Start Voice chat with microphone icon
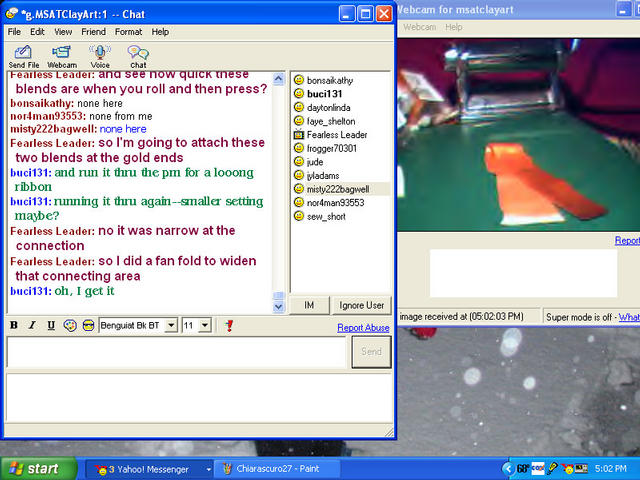Viewport: 640px width, 480px height. coord(100,56)
